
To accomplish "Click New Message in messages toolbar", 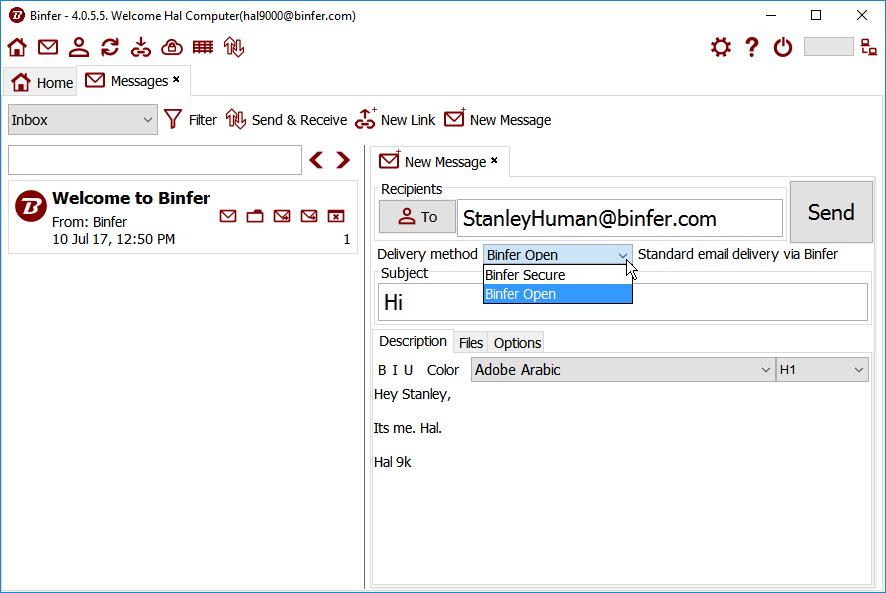I will point(498,119).
